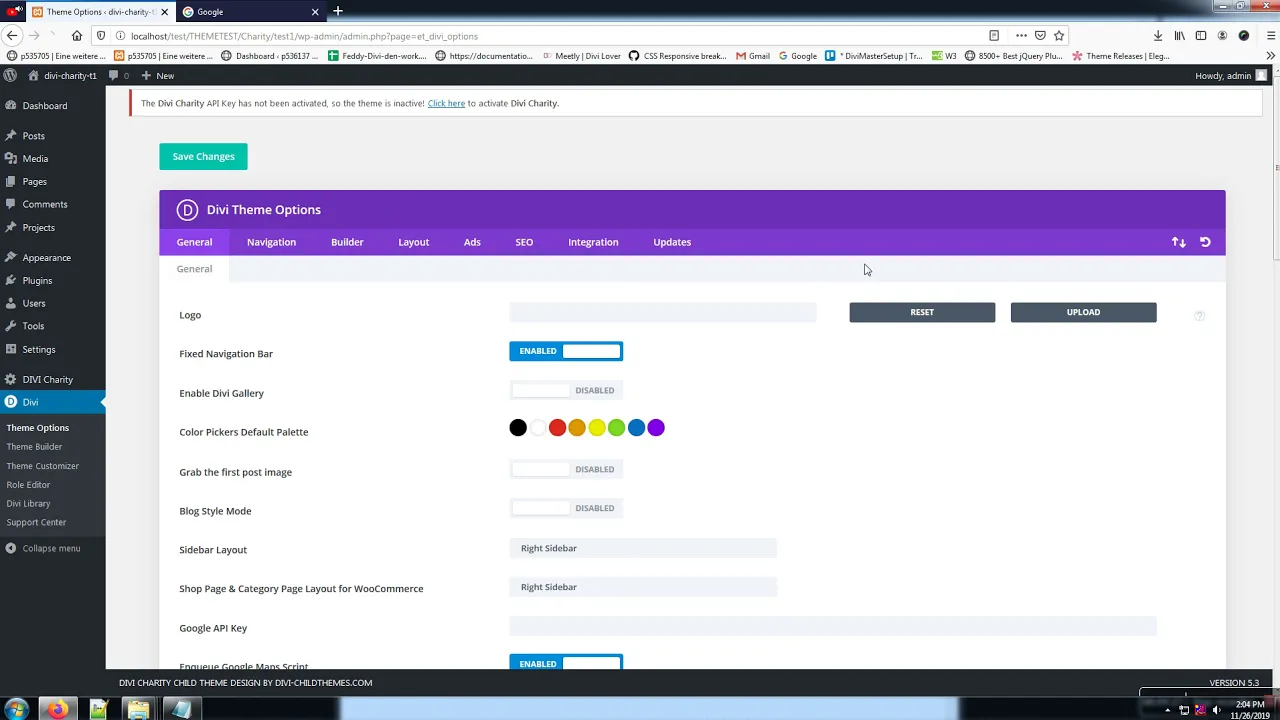
Task: Open Builder tab in Divi options
Action: pos(347,242)
